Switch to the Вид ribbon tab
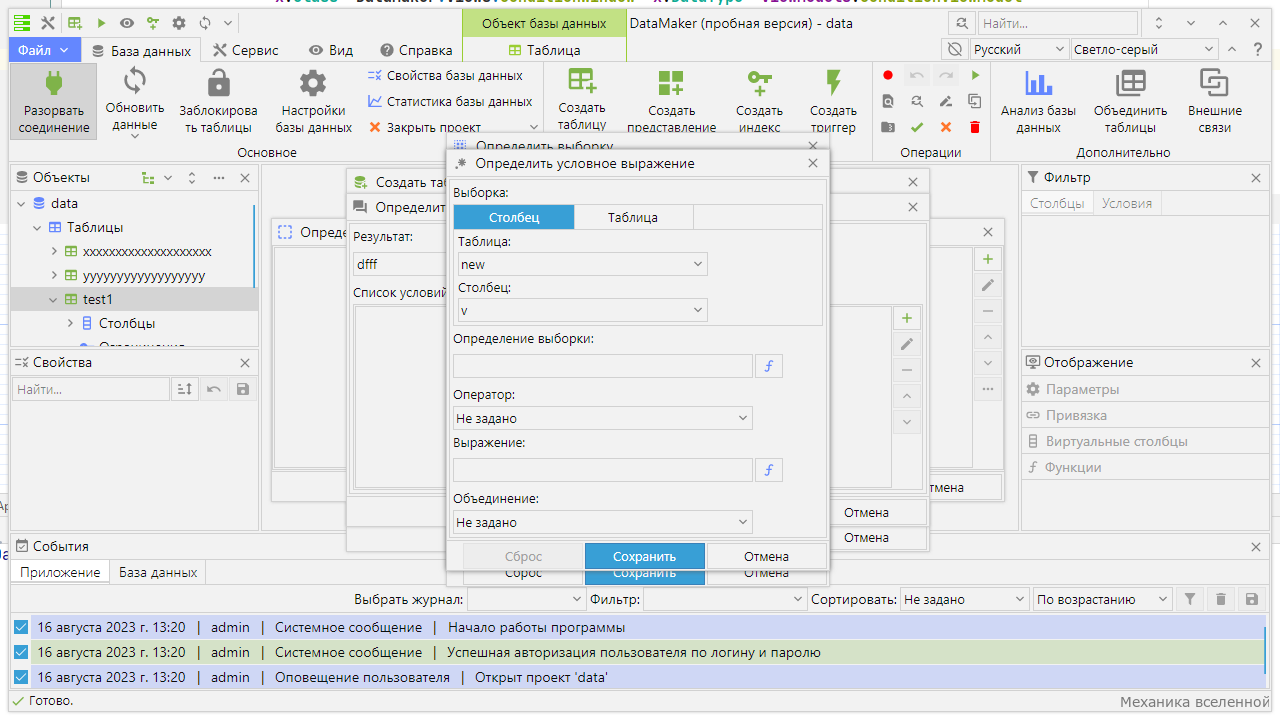This screenshot has height=720, width=1280. tap(331, 49)
